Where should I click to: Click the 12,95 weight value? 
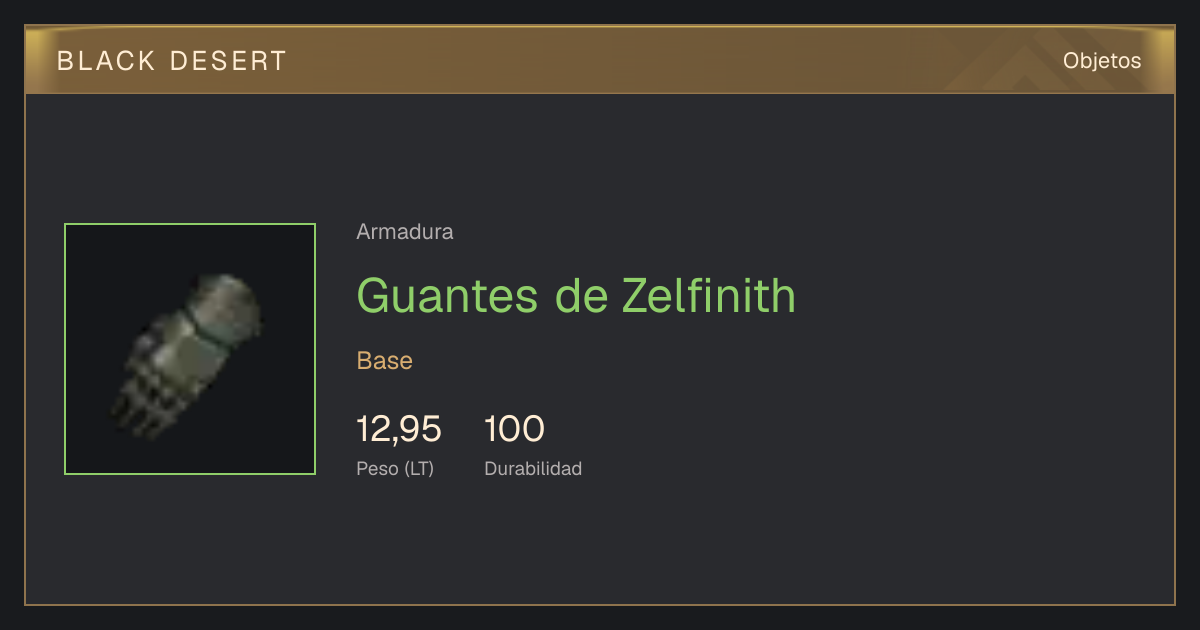[399, 429]
